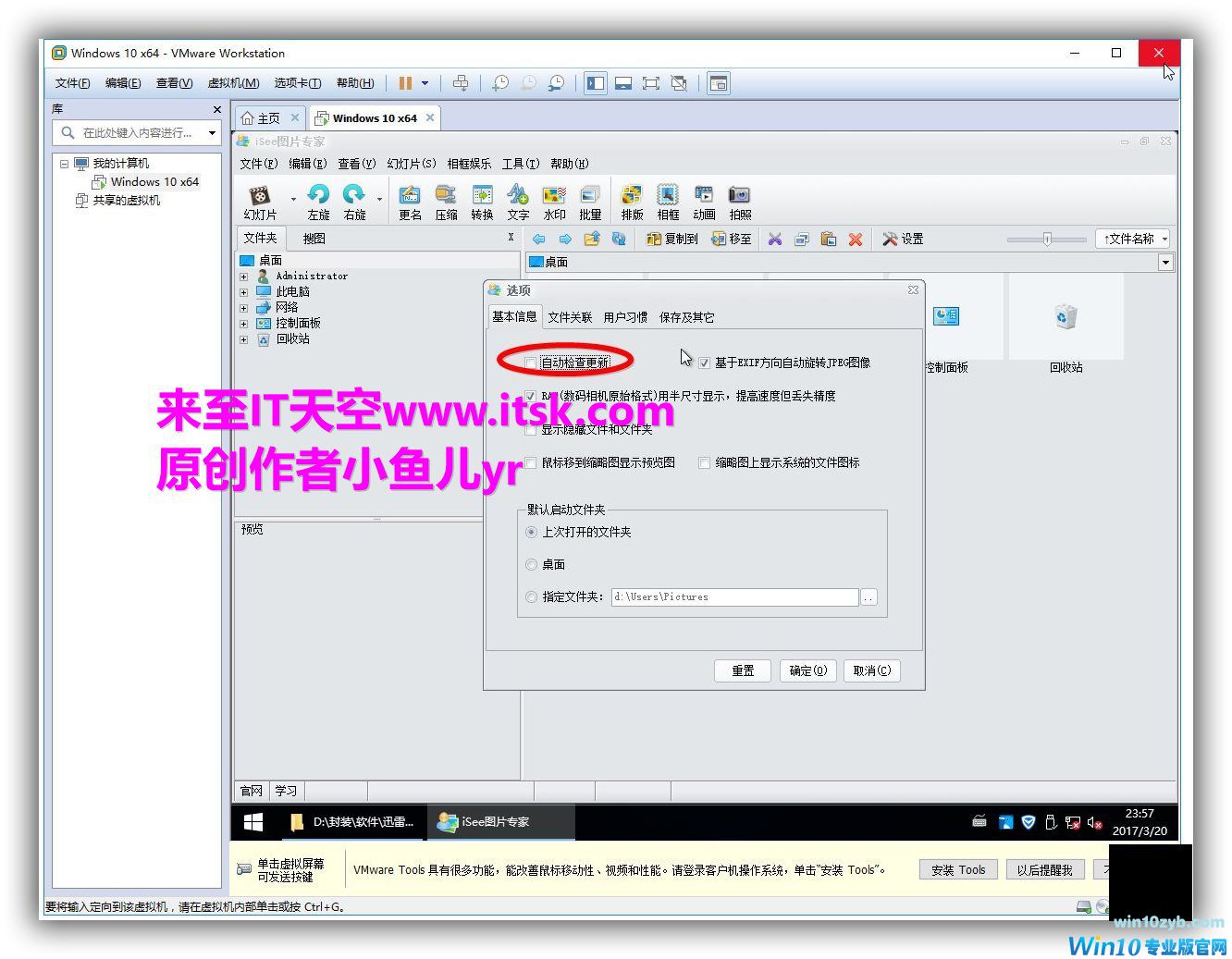Viewport: 1232px width, 959px height.
Task: Collapse the 我的计算机 library node
Action: point(65,164)
